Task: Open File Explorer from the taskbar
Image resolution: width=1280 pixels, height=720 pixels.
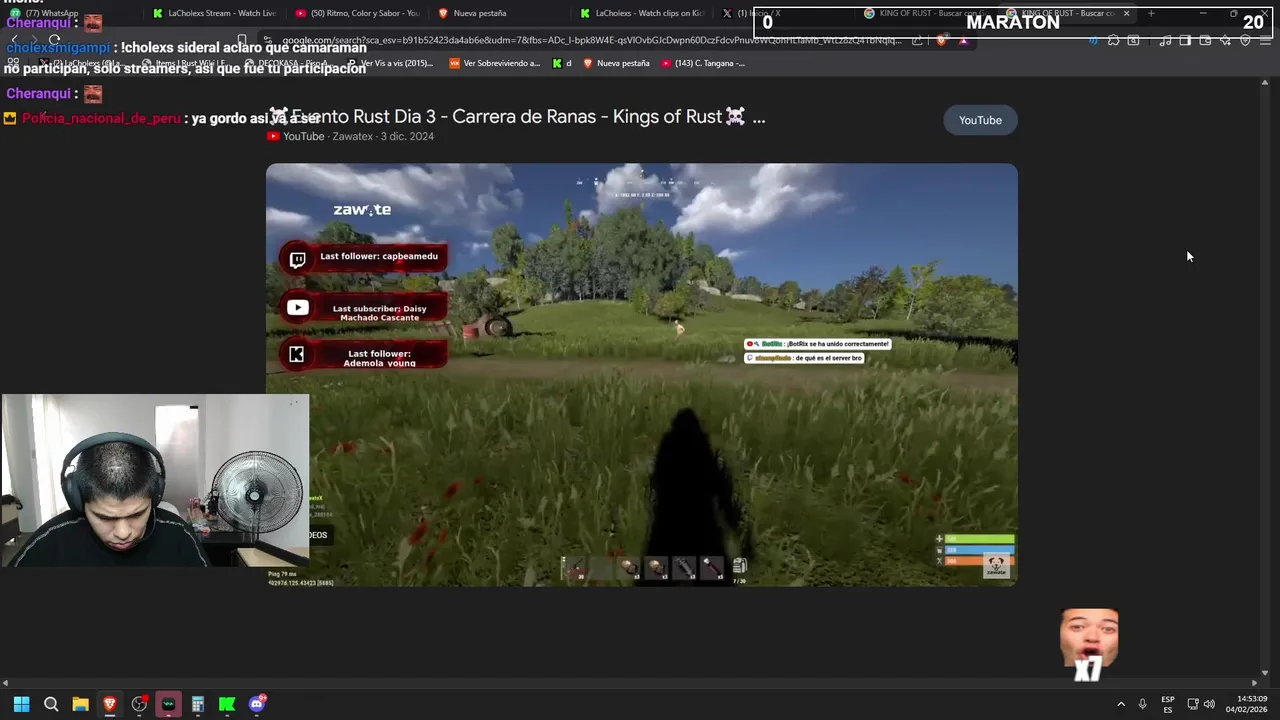Action: tap(80, 704)
